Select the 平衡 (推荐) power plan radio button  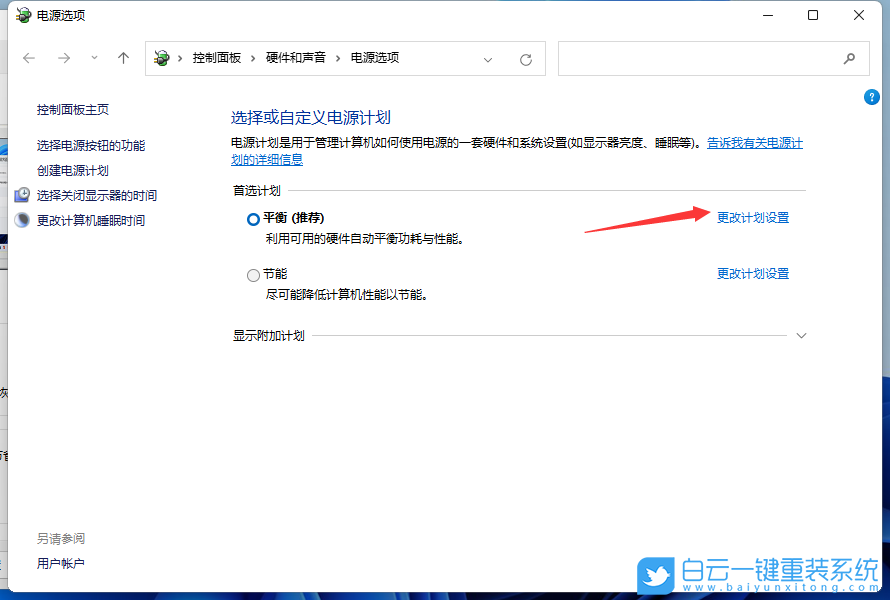pyautogui.click(x=253, y=219)
